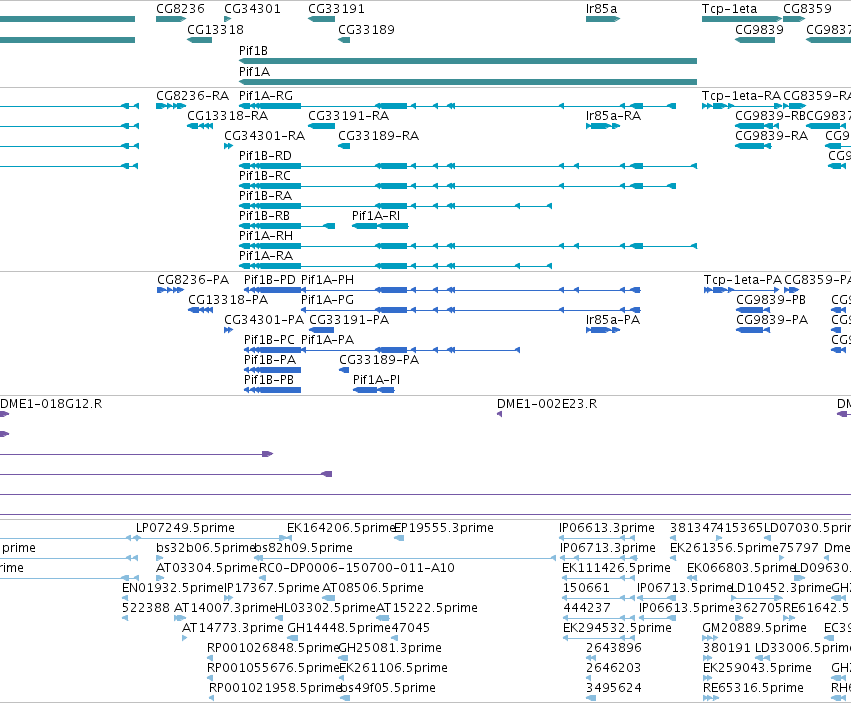
Task: Click protein label Pif1A-PA
Action: [x=327, y=340]
